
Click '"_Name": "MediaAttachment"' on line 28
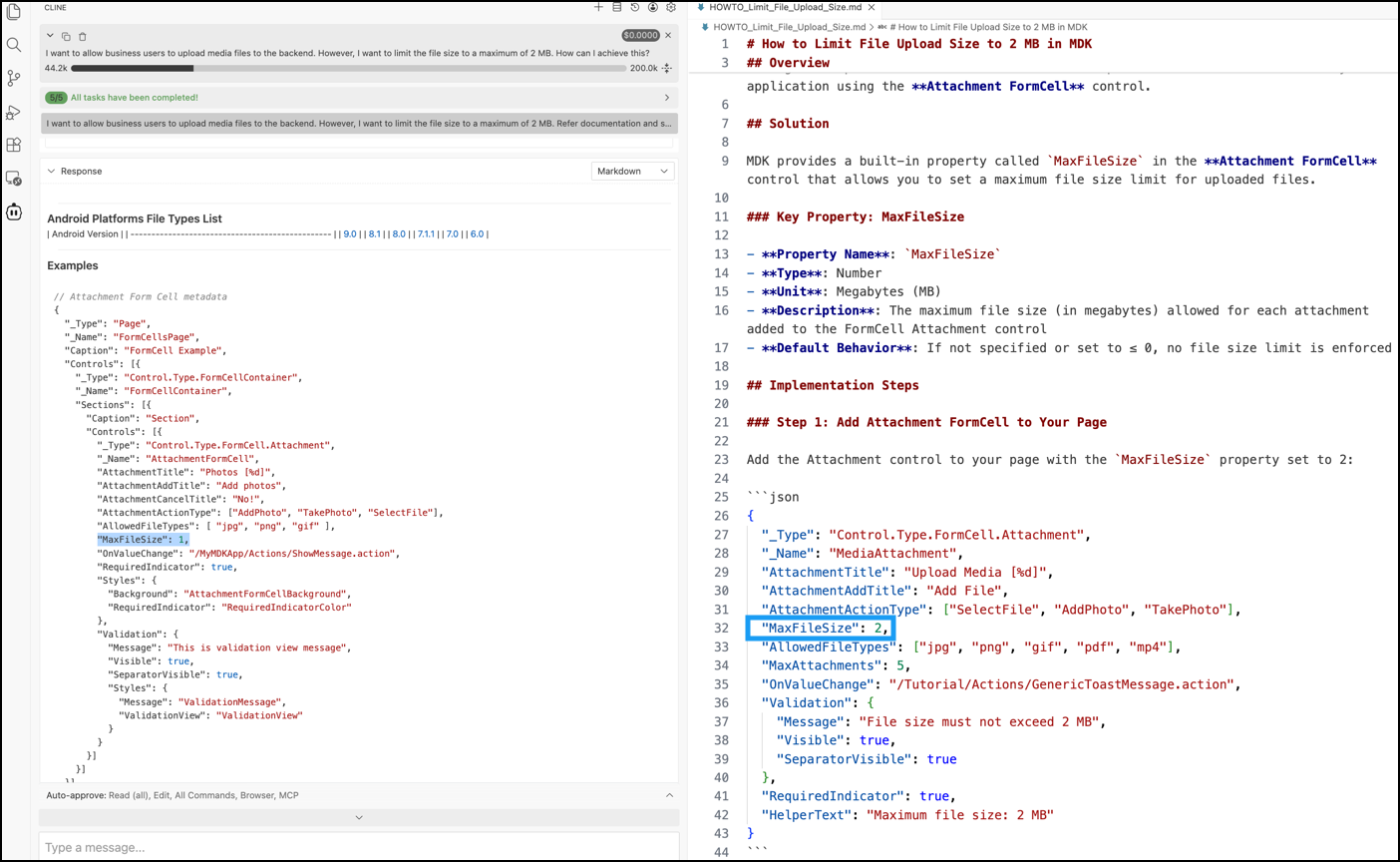(863, 554)
